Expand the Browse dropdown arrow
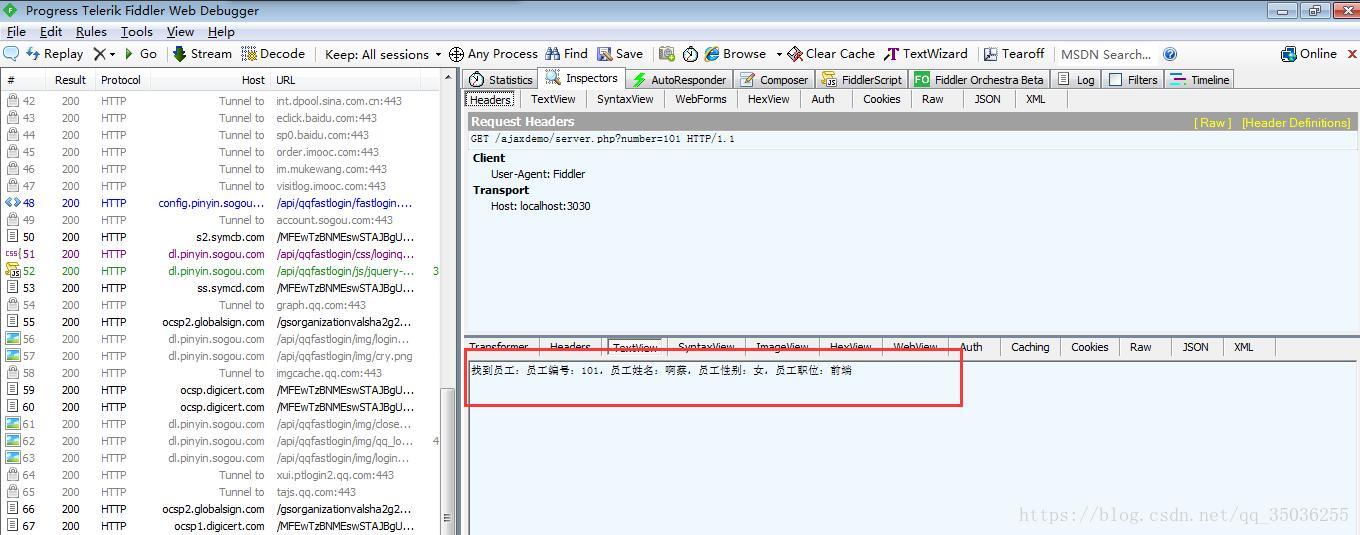 pos(778,54)
